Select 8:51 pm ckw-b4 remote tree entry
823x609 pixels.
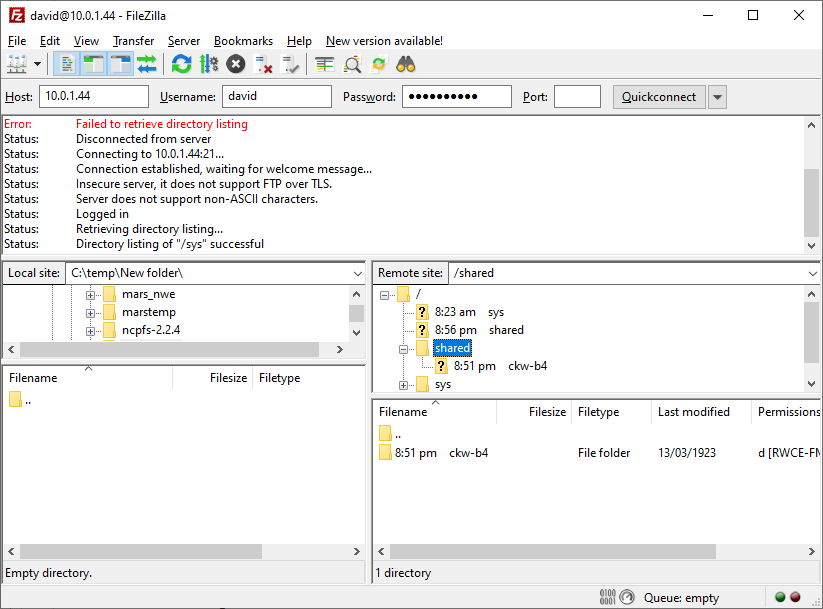[x=500, y=366]
